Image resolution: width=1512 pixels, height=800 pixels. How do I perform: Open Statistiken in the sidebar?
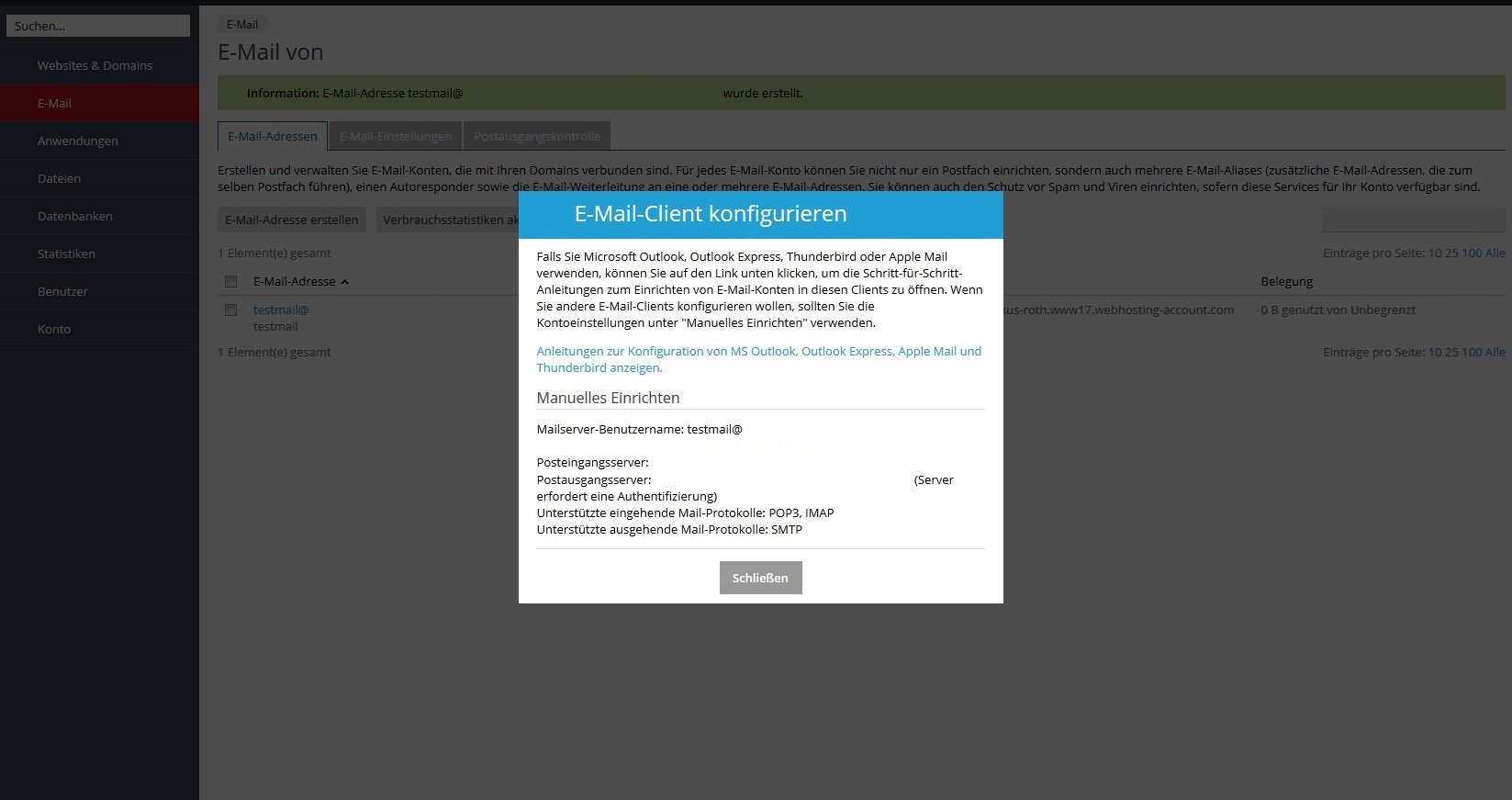coord(99,254)
